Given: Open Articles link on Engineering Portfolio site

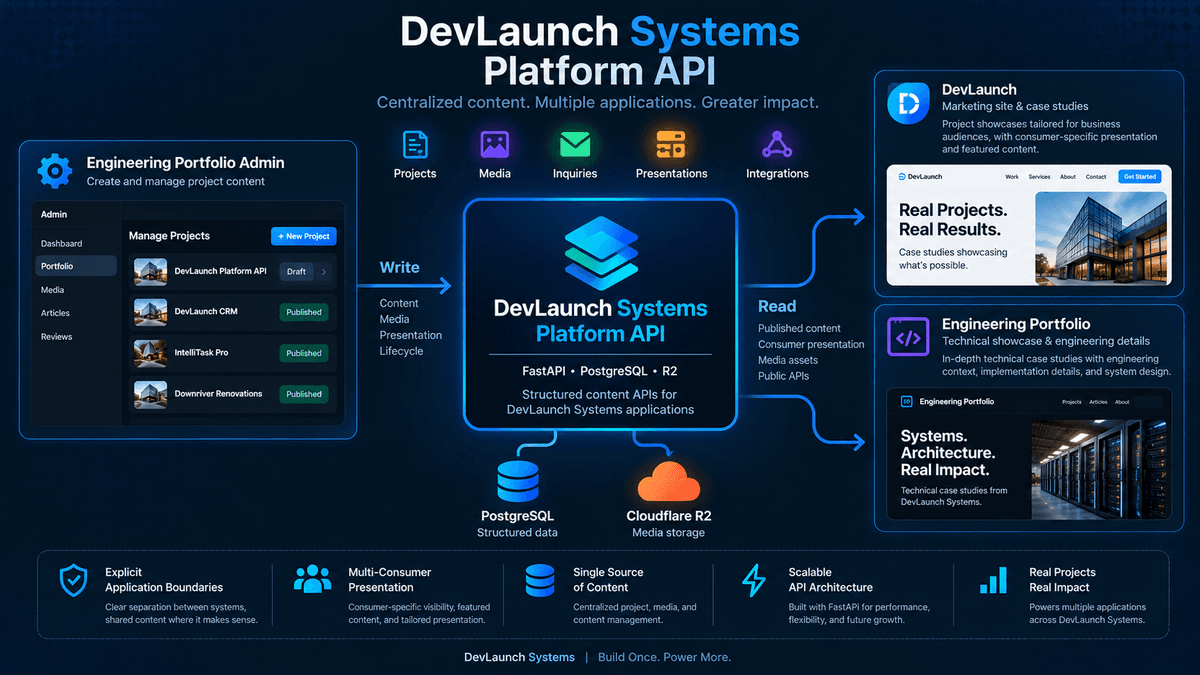Looking at the screenshot, I should pyautogui.click(x=1098, y=402).
